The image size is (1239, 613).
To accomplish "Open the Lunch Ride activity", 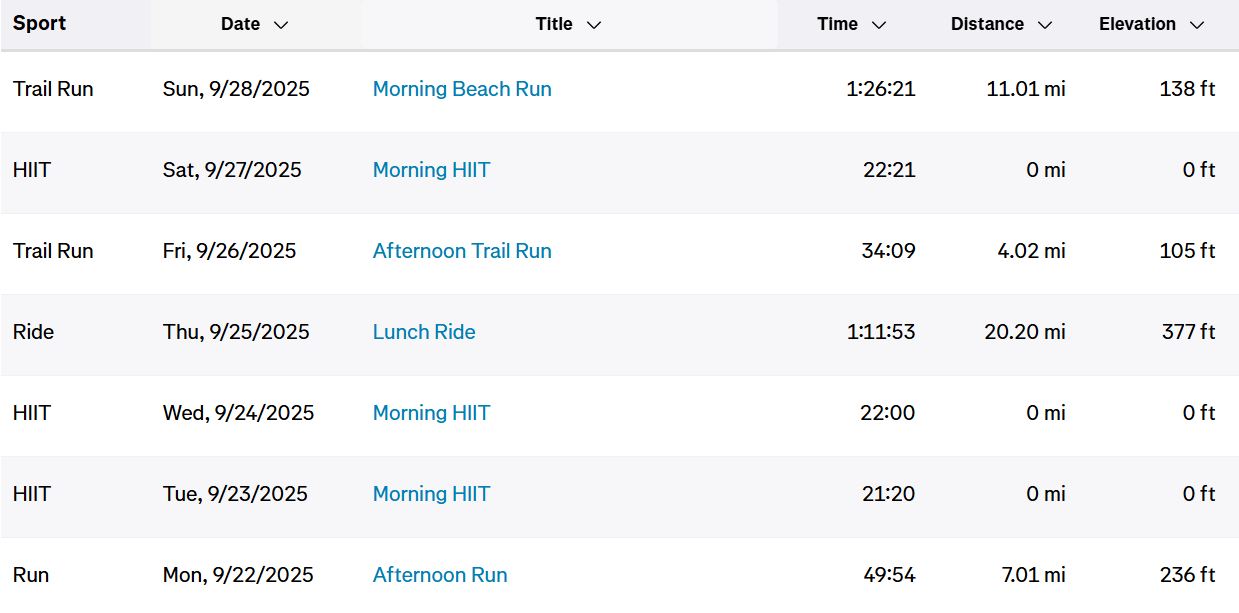I will 424,332.
